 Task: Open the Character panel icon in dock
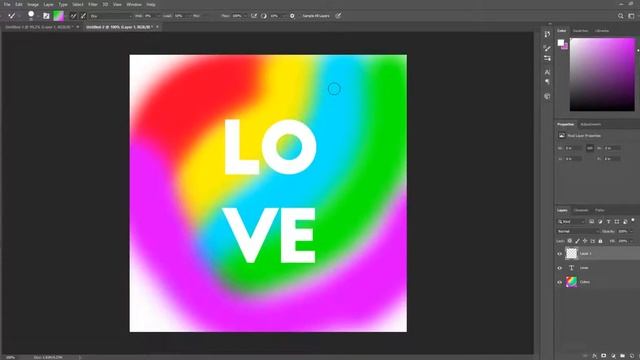point(547,72)
